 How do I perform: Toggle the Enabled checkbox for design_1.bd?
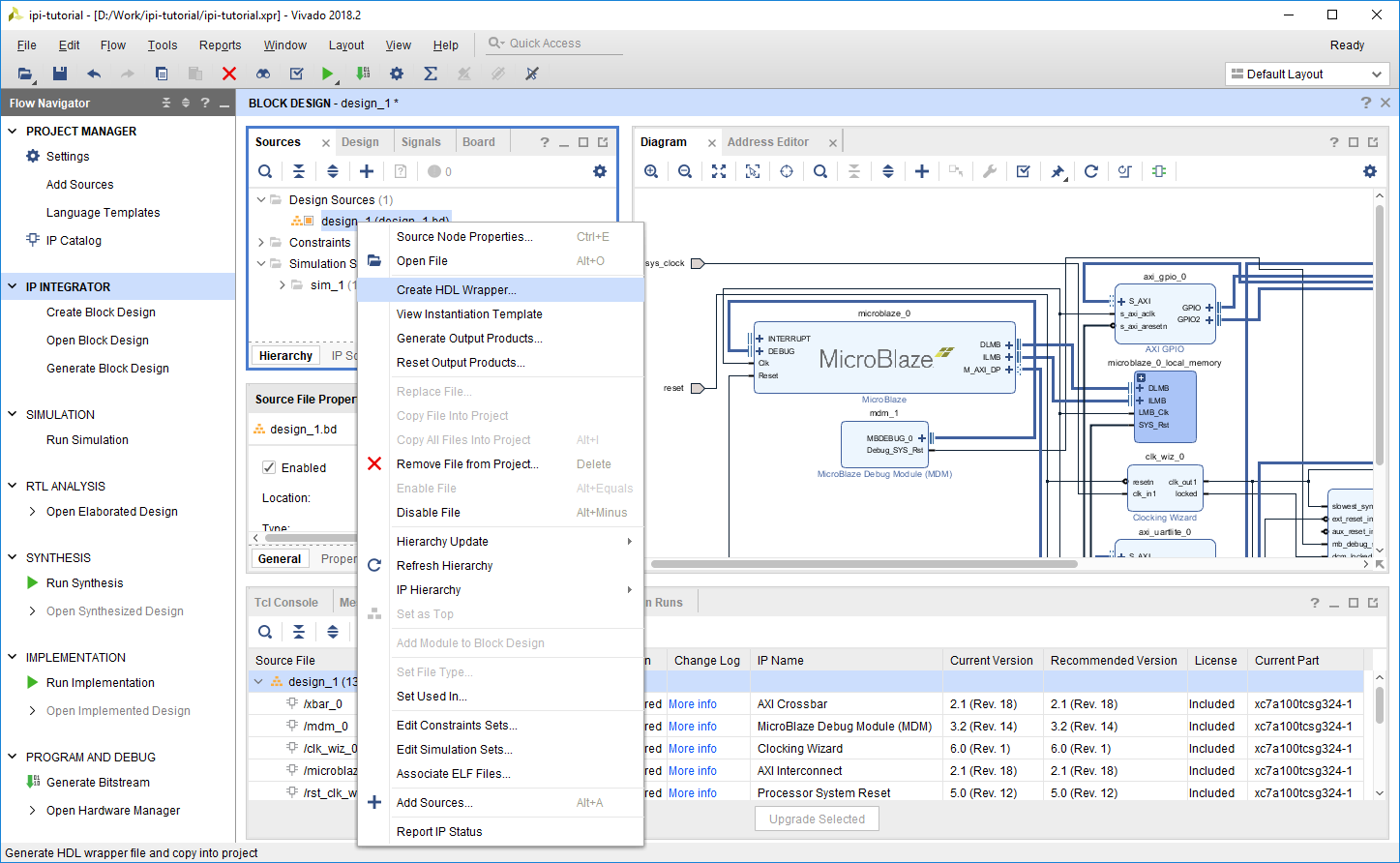pyautogui.click(x=270, y=467)
